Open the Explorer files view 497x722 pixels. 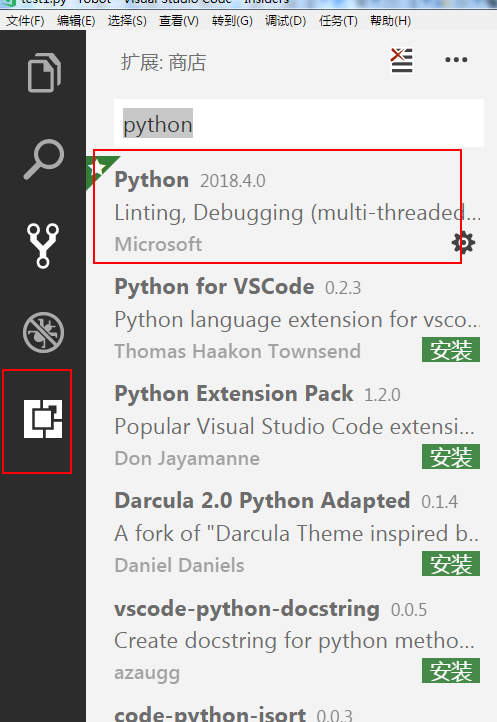[x=44, y=73]
